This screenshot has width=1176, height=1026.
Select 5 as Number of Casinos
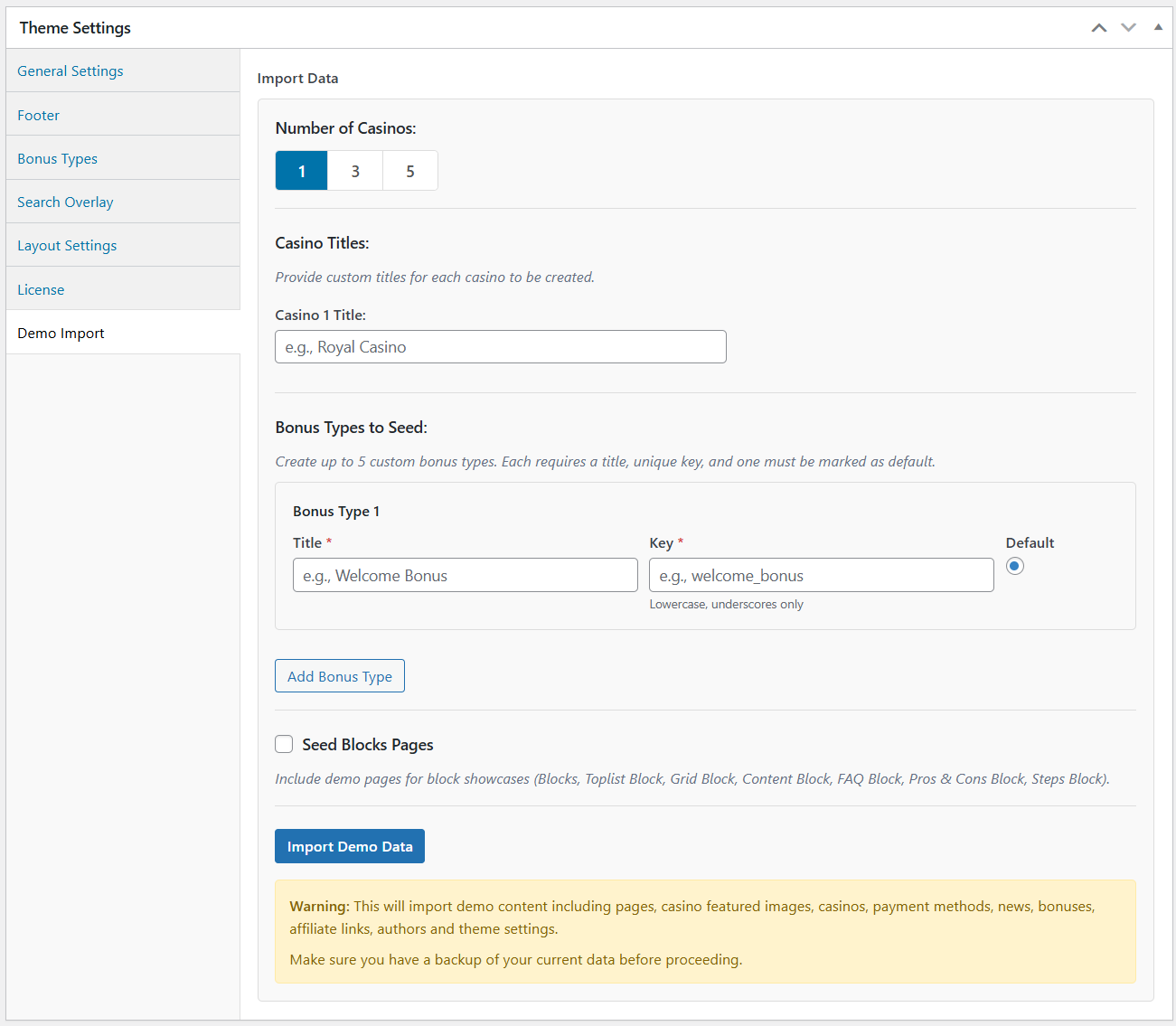point(409,170)
